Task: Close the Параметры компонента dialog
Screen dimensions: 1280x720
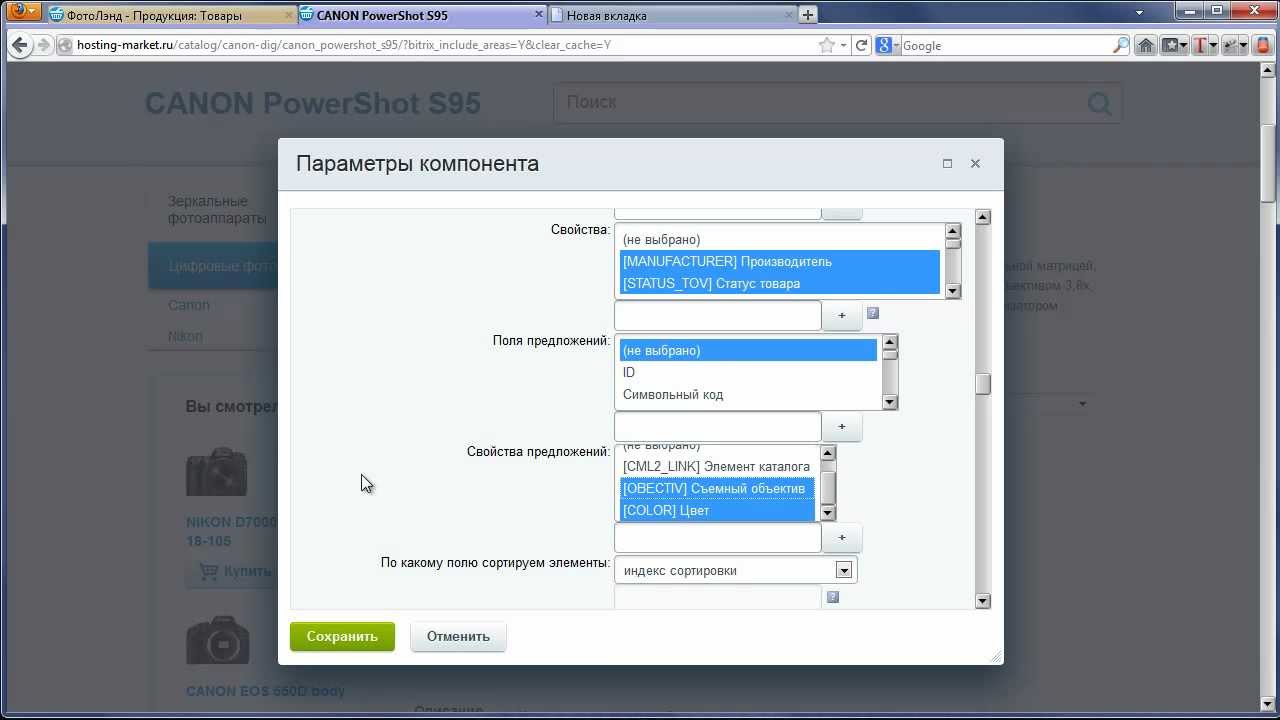Action: (975, 163)
